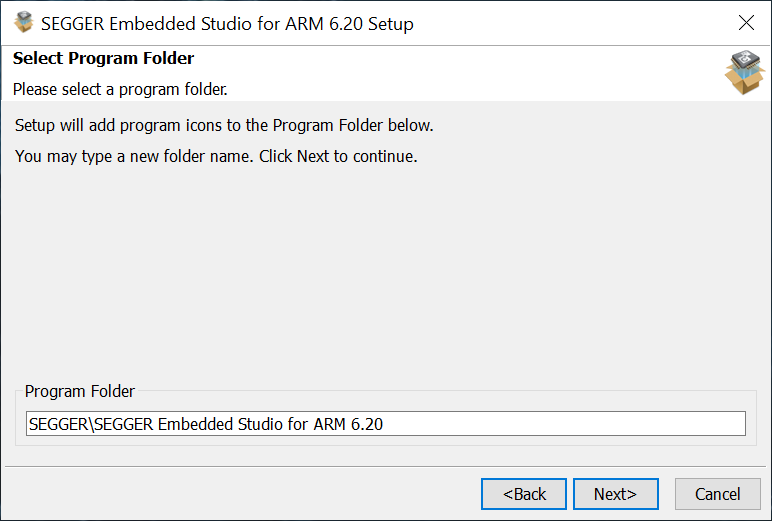The image size is (772, 521).
Task: Click the white header banner area
Action: point(450,72)
